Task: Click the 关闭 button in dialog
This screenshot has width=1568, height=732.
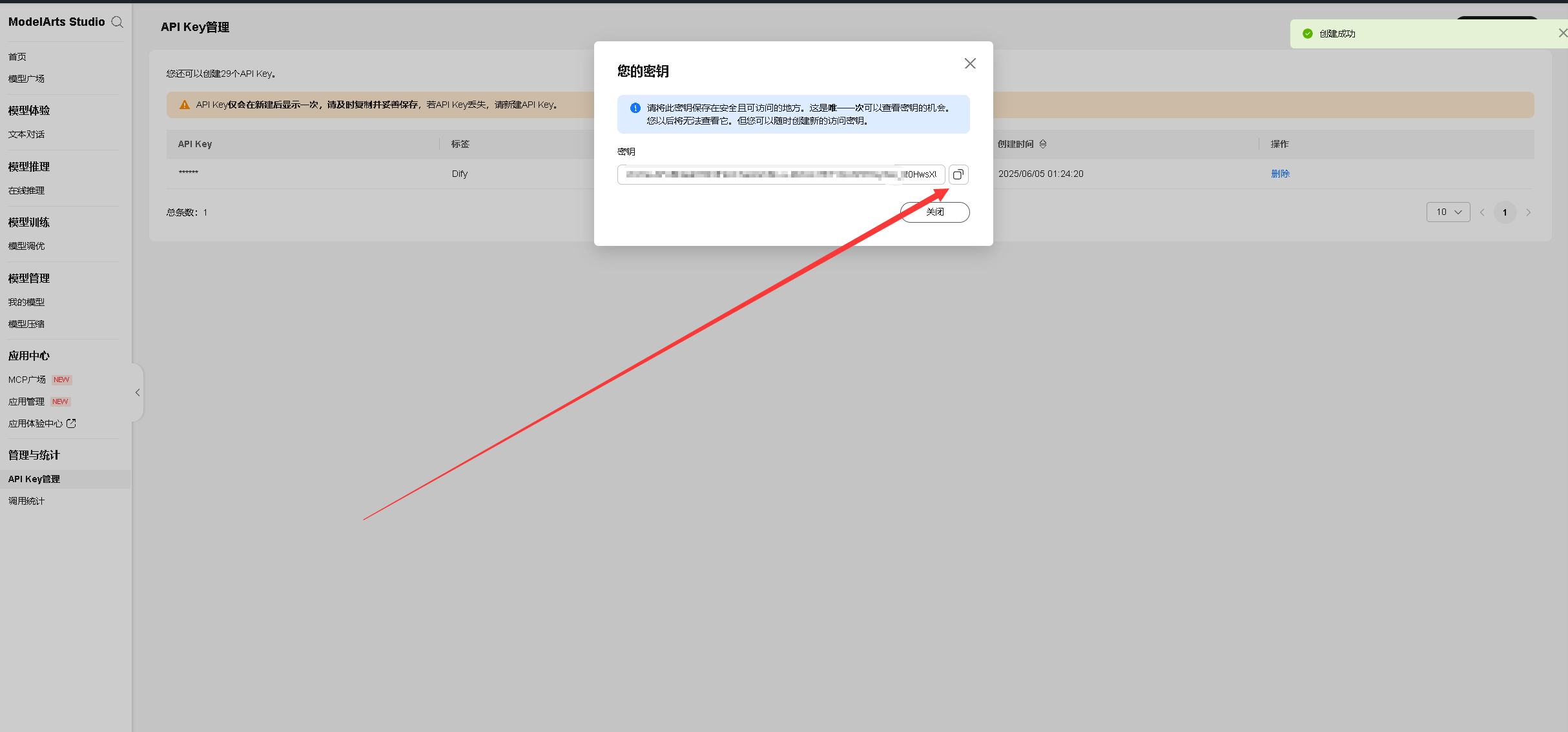Action: 934,212
